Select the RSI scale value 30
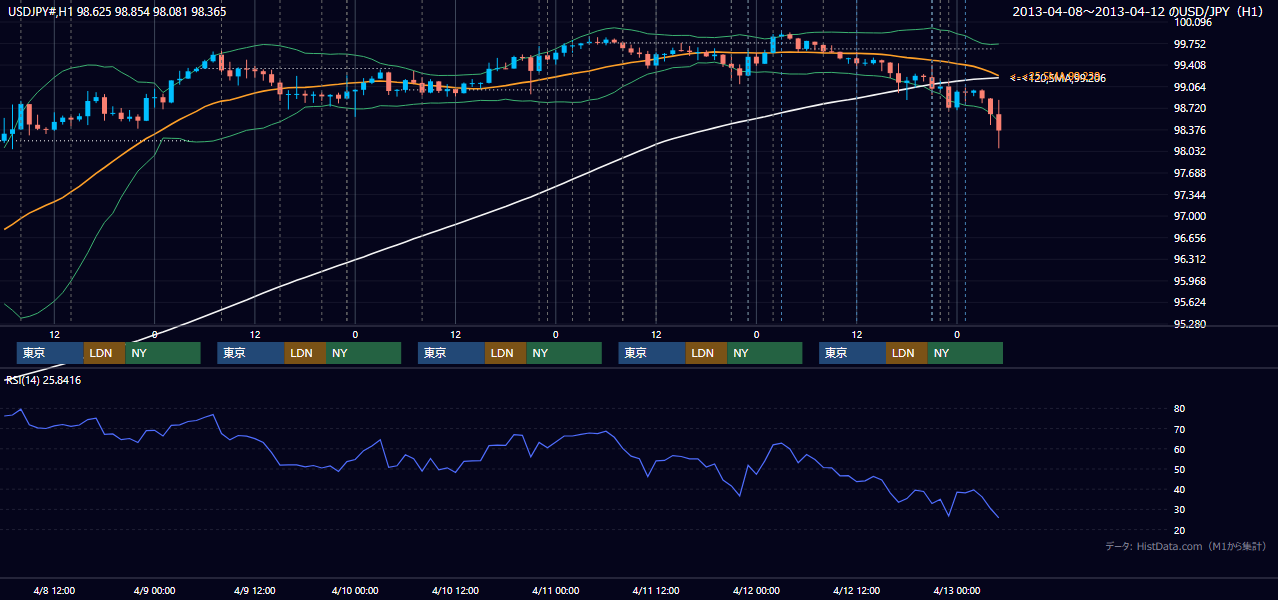Image resolution: width=1278 pixels, height=600 pixels. pyautogui.click(x=1180, y=509)
